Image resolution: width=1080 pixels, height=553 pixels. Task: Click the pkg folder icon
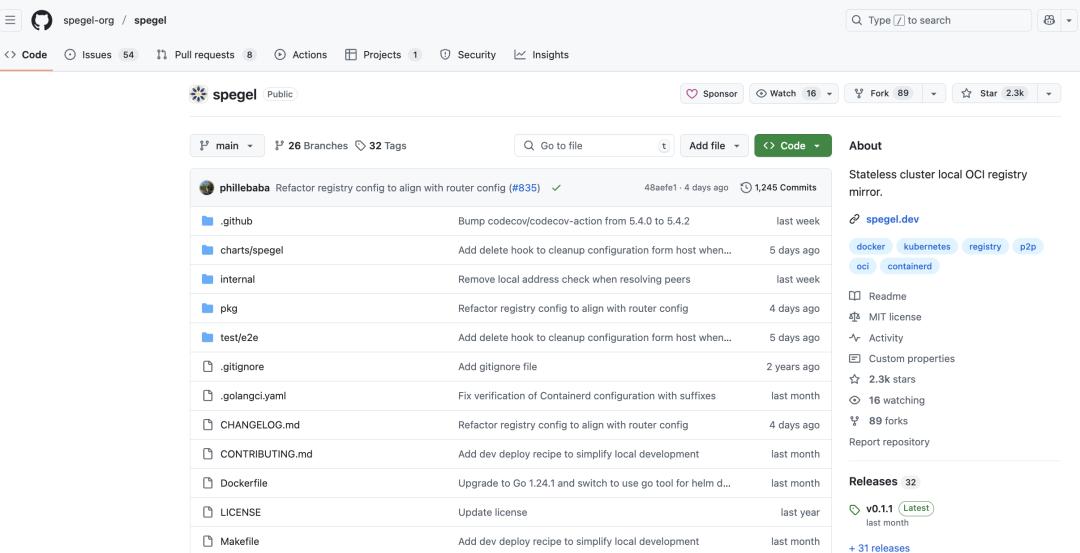[207, 308]
